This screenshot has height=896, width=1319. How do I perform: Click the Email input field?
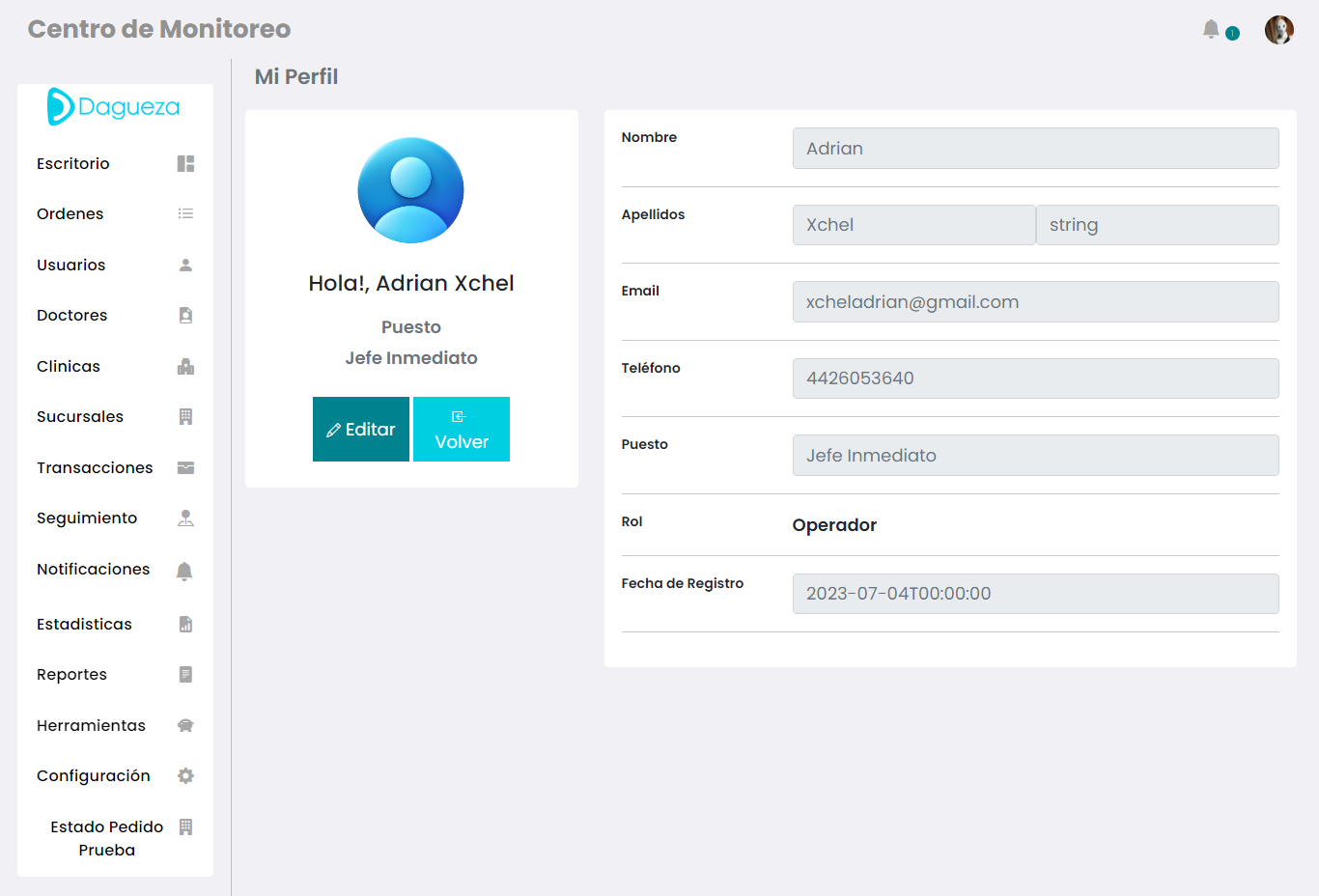pos(1035,302)
